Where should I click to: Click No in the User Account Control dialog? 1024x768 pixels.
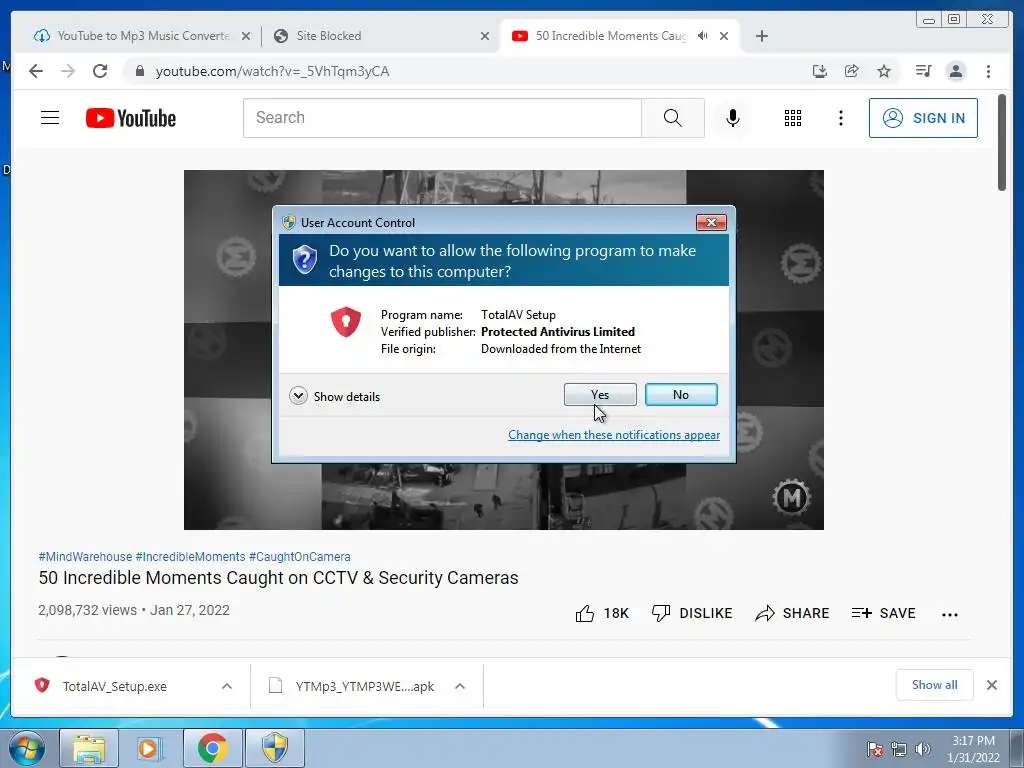(x=680, y=394)
